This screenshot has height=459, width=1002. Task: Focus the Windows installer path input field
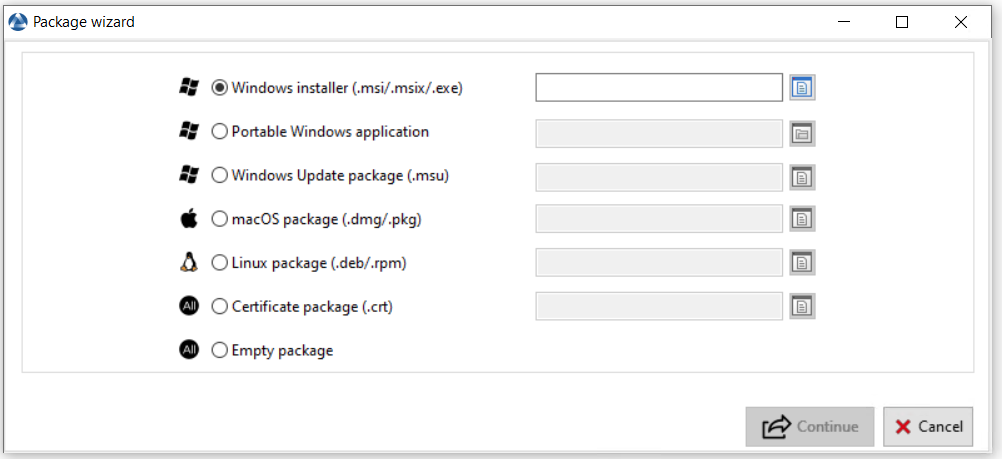click(x=659, y=88)
